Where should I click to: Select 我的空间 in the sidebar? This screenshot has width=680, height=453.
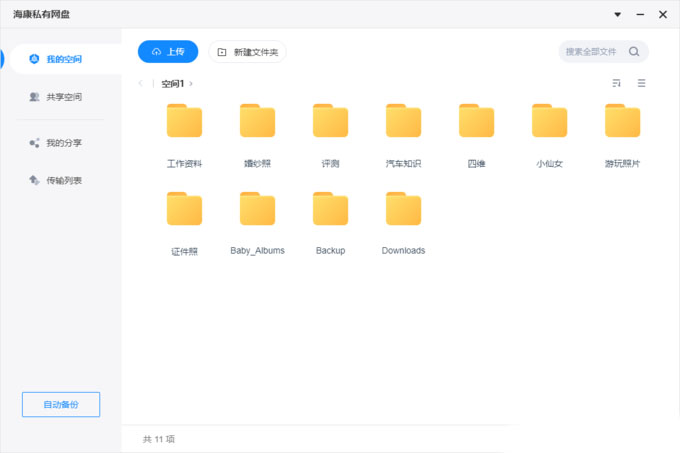63,59
